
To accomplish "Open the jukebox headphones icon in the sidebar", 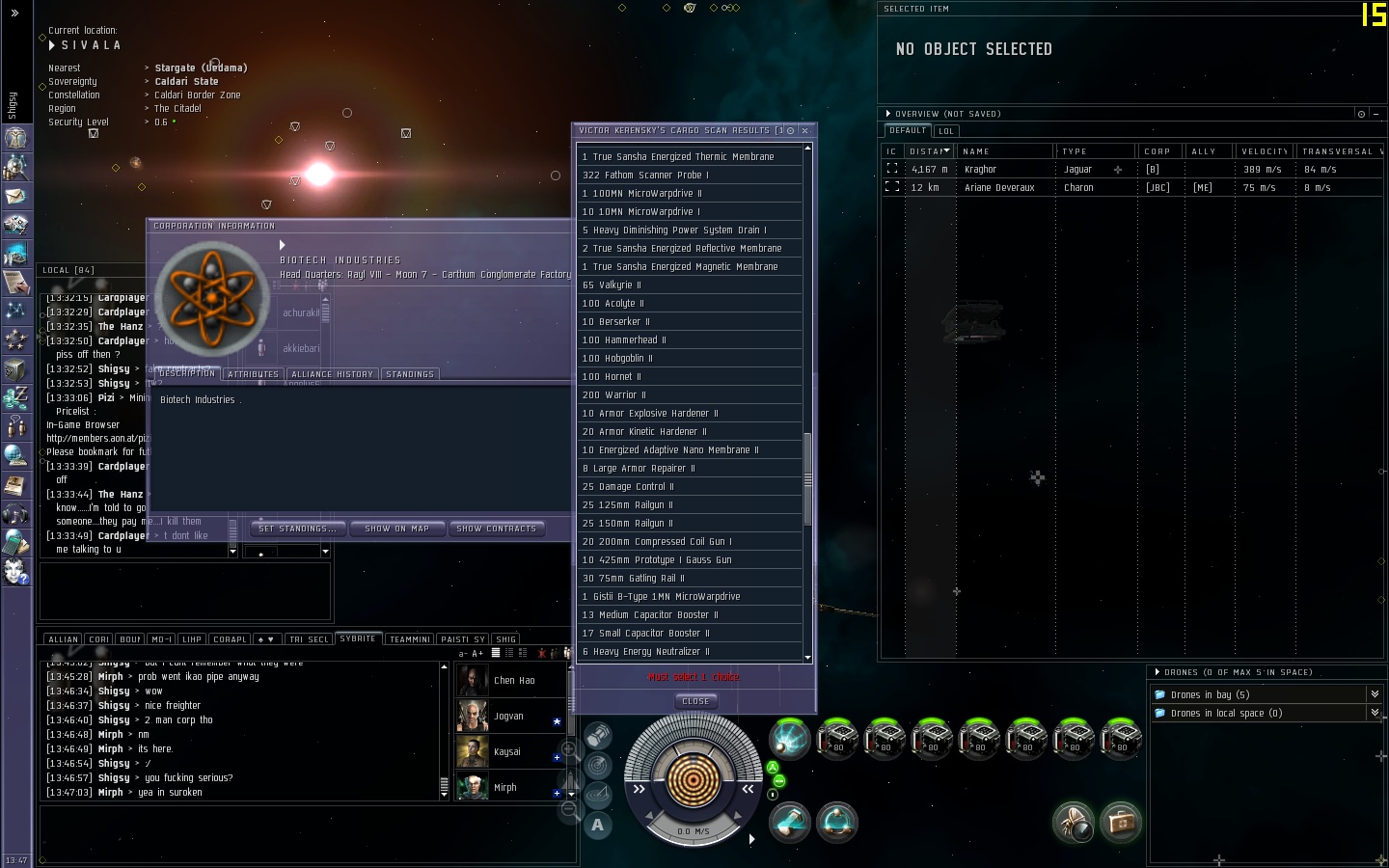I will [15, 513].
